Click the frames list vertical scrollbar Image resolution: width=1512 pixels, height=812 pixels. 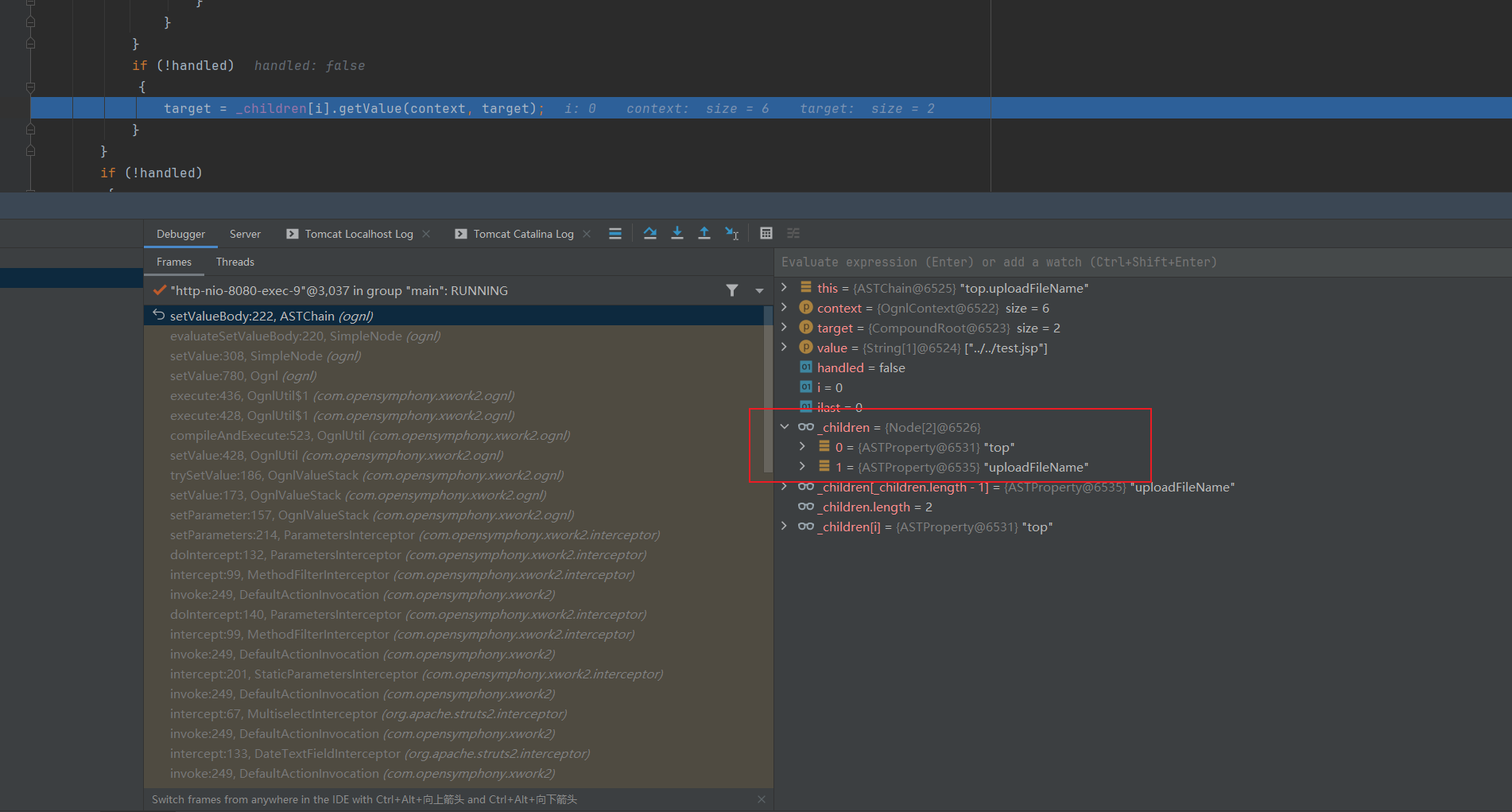pos(768,390)
